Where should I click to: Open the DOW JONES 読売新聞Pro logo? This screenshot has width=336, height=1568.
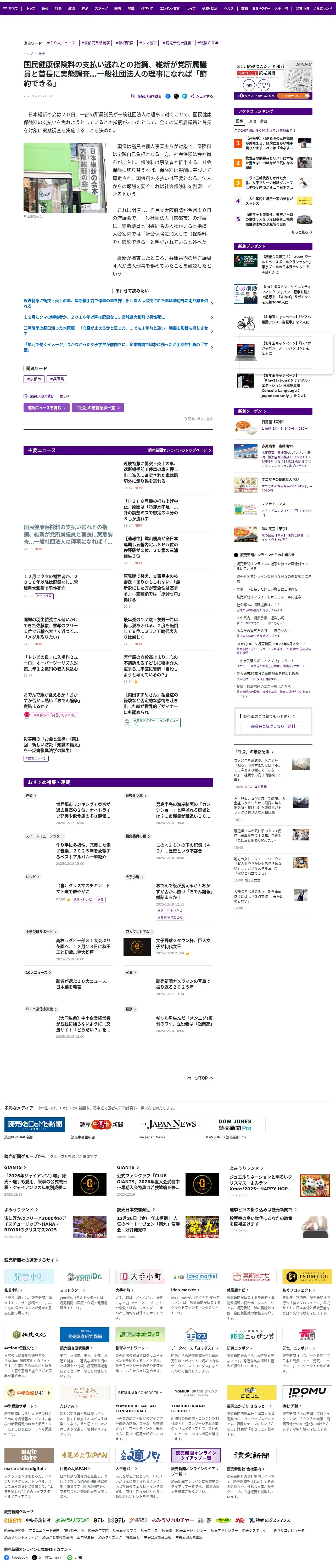(235, 1124)
